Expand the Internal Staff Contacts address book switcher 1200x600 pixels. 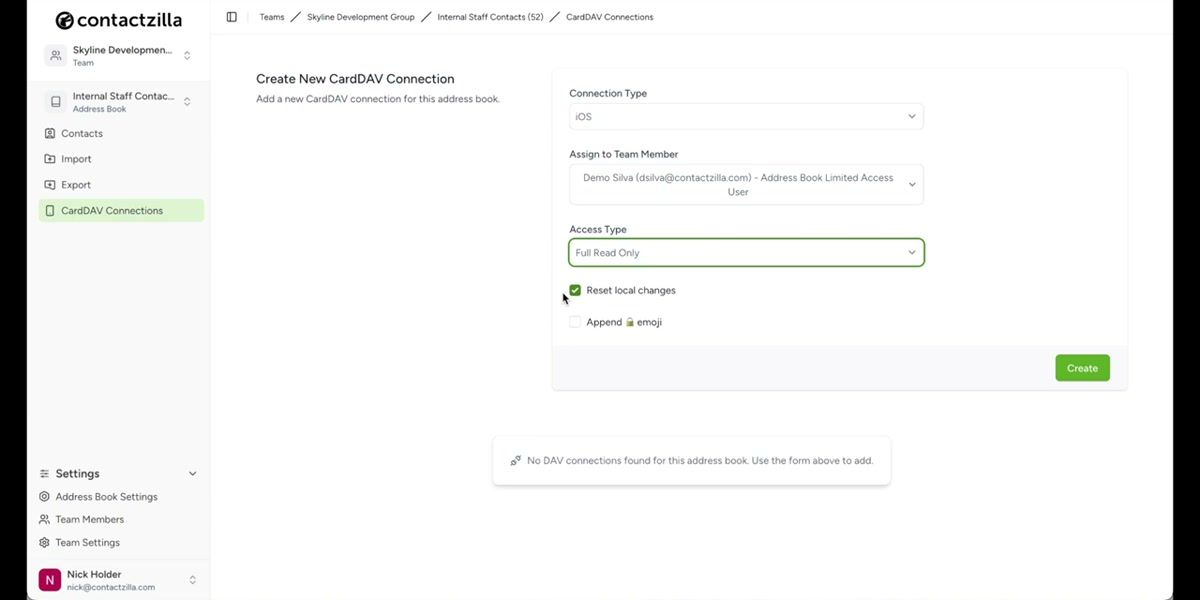(x=187, y=102)
